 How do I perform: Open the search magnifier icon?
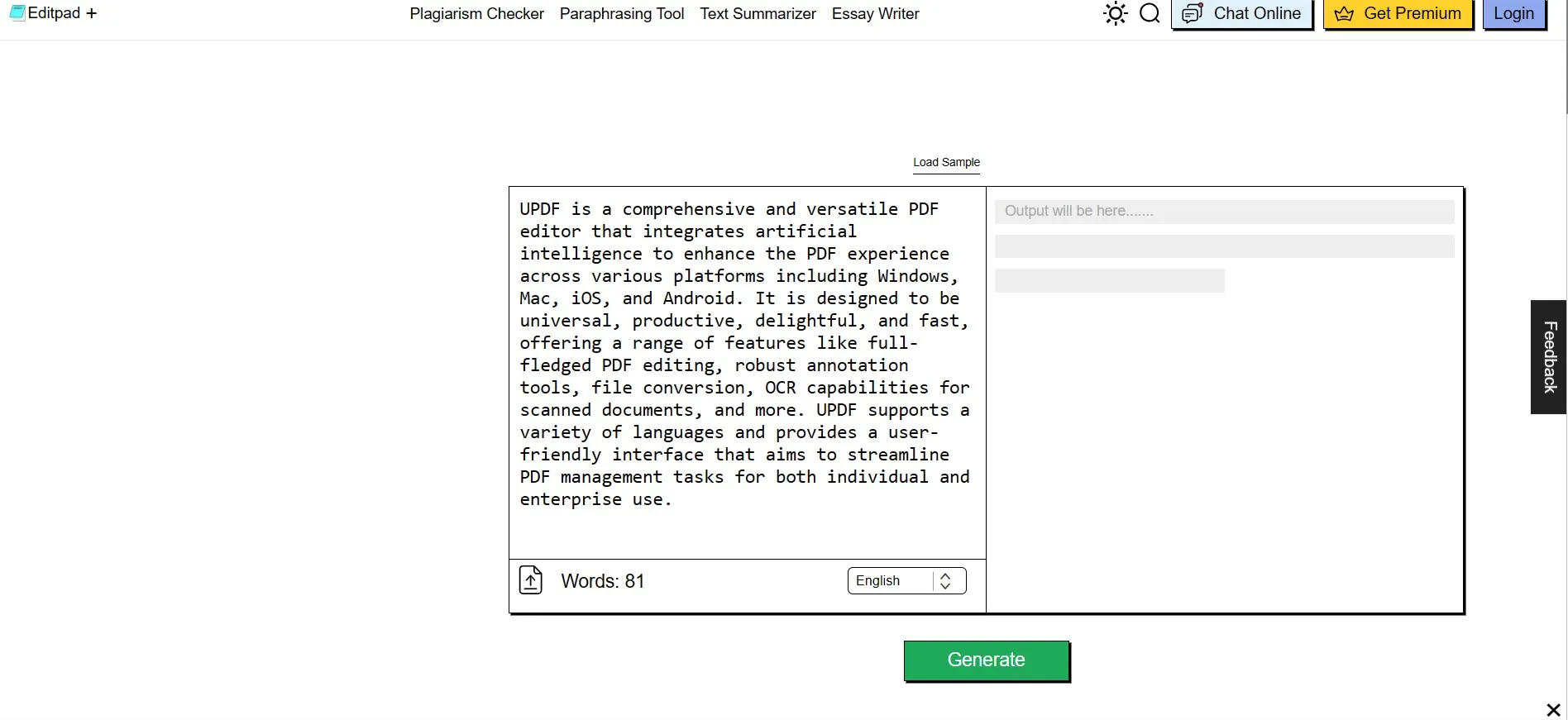[x=1150, y=13]
